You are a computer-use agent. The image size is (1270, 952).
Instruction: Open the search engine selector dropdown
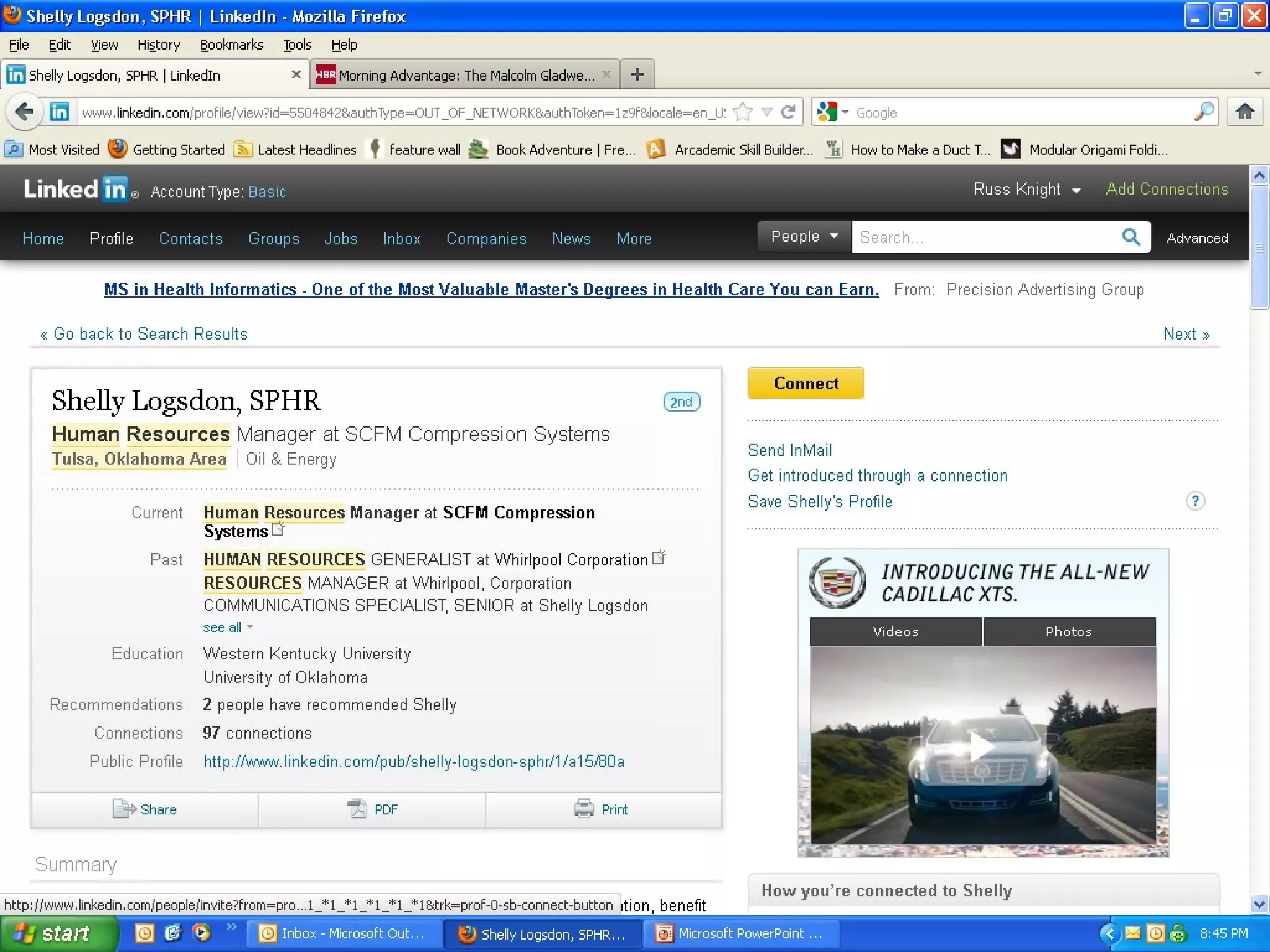click(832, 112)
